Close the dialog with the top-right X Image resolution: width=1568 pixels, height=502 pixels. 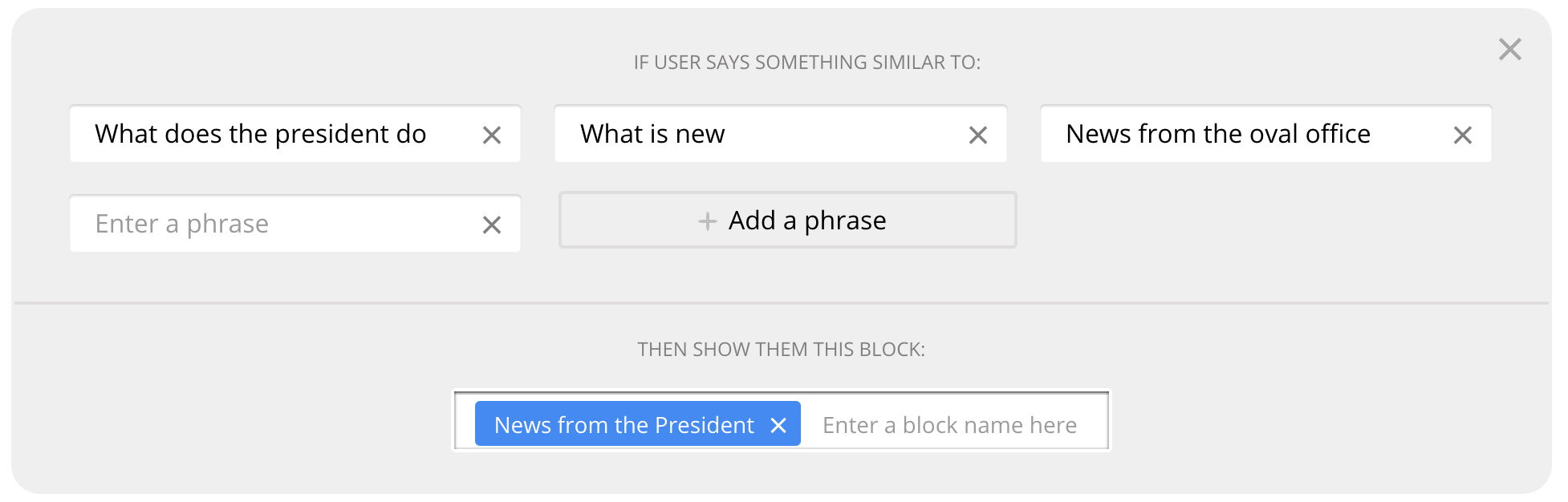1509,50
